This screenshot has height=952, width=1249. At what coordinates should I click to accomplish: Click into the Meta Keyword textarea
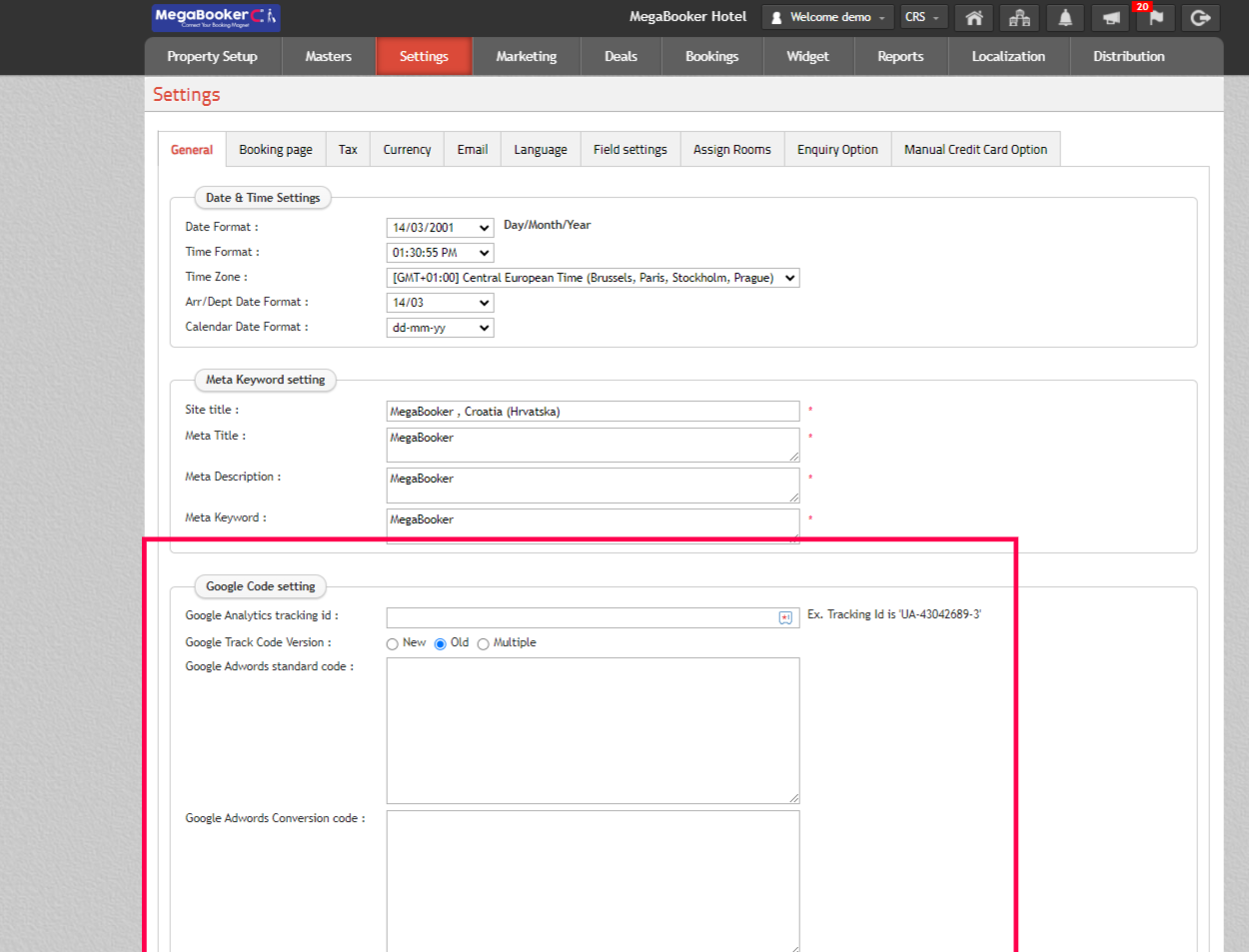click(x=593, y=525)
